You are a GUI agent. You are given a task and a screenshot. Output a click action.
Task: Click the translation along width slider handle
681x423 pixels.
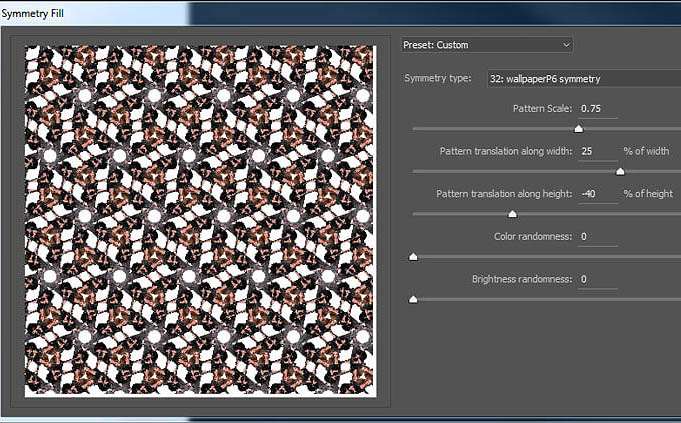click(620, 171)
